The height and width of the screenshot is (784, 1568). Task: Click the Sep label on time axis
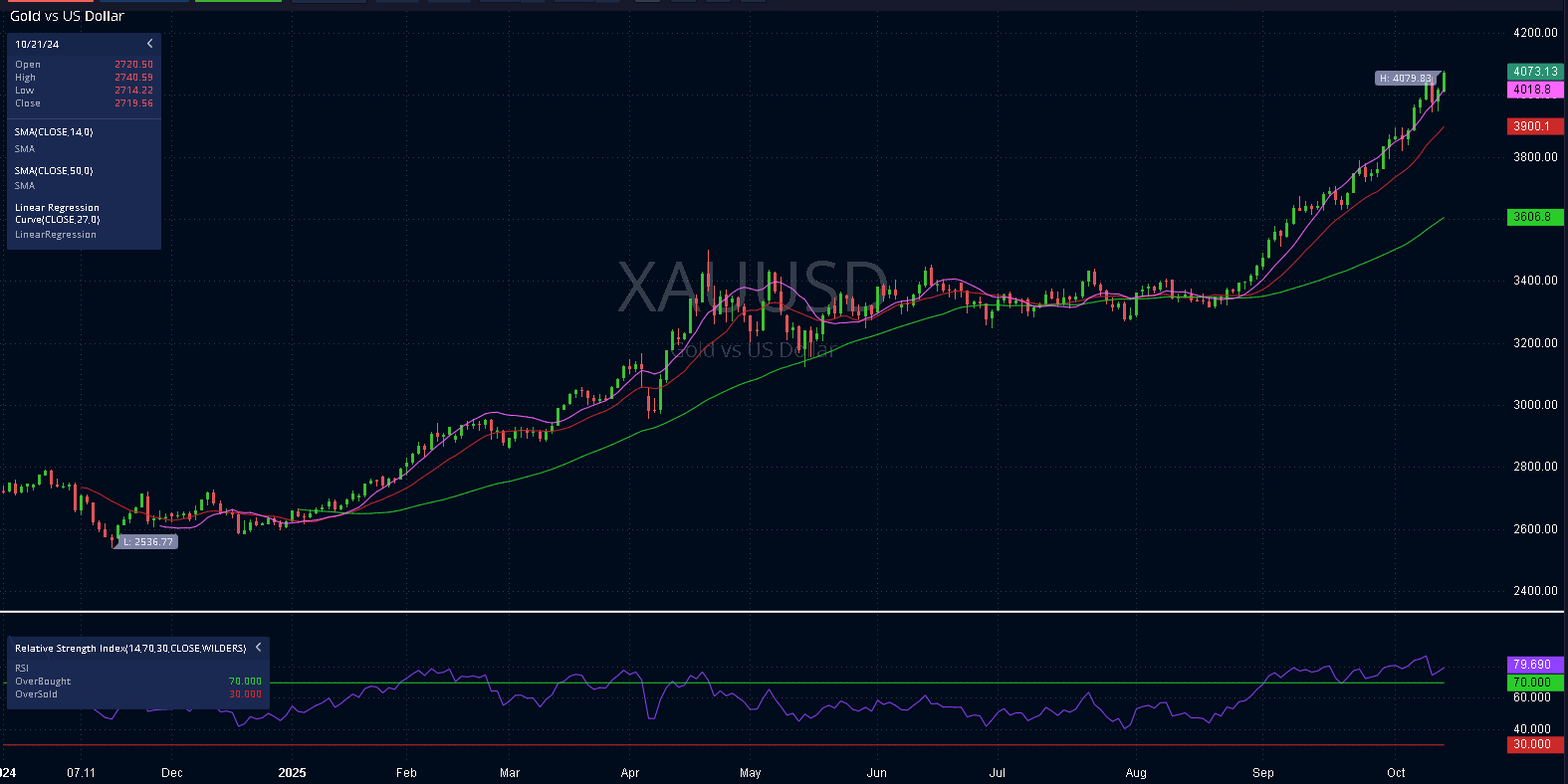(1262, 773)
